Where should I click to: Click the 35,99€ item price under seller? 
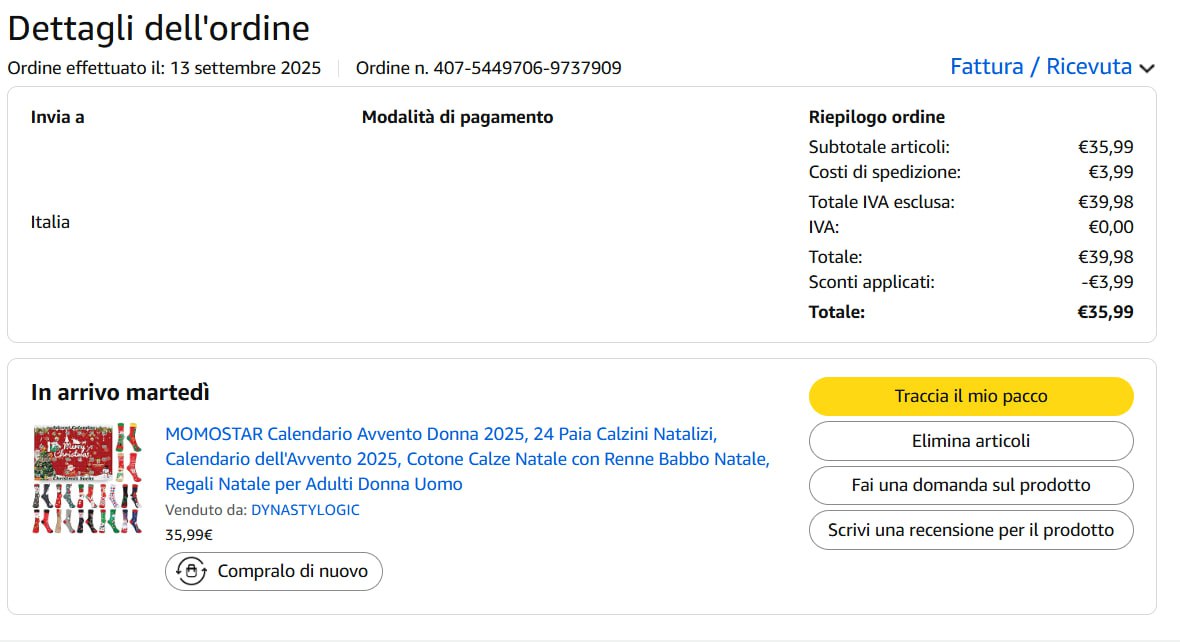(189, 534)
